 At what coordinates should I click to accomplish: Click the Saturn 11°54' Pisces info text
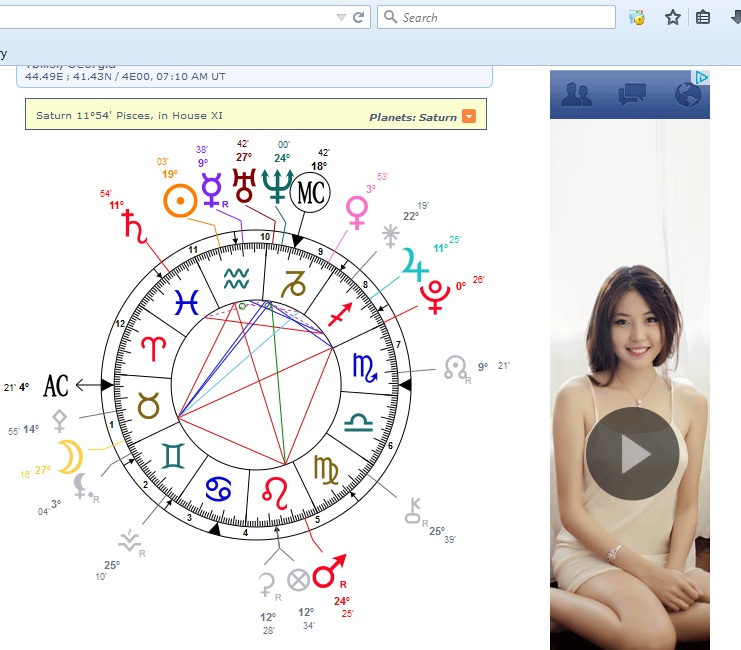coord(129,116)
